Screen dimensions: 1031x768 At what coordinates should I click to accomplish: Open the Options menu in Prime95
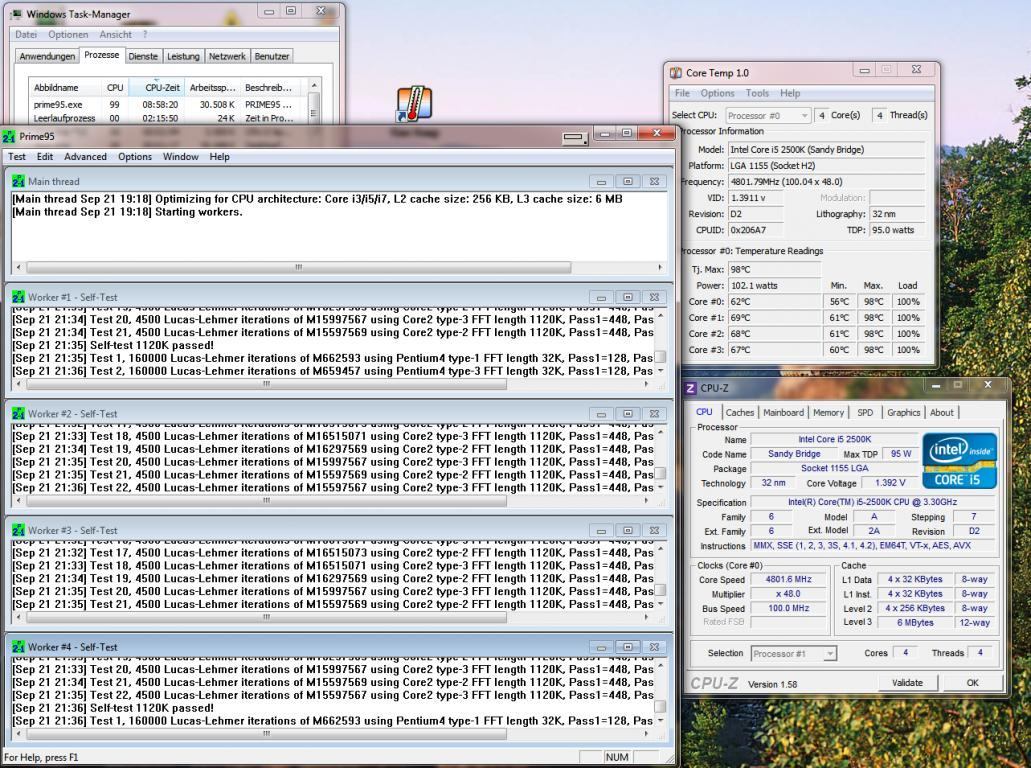pos(135,156)
